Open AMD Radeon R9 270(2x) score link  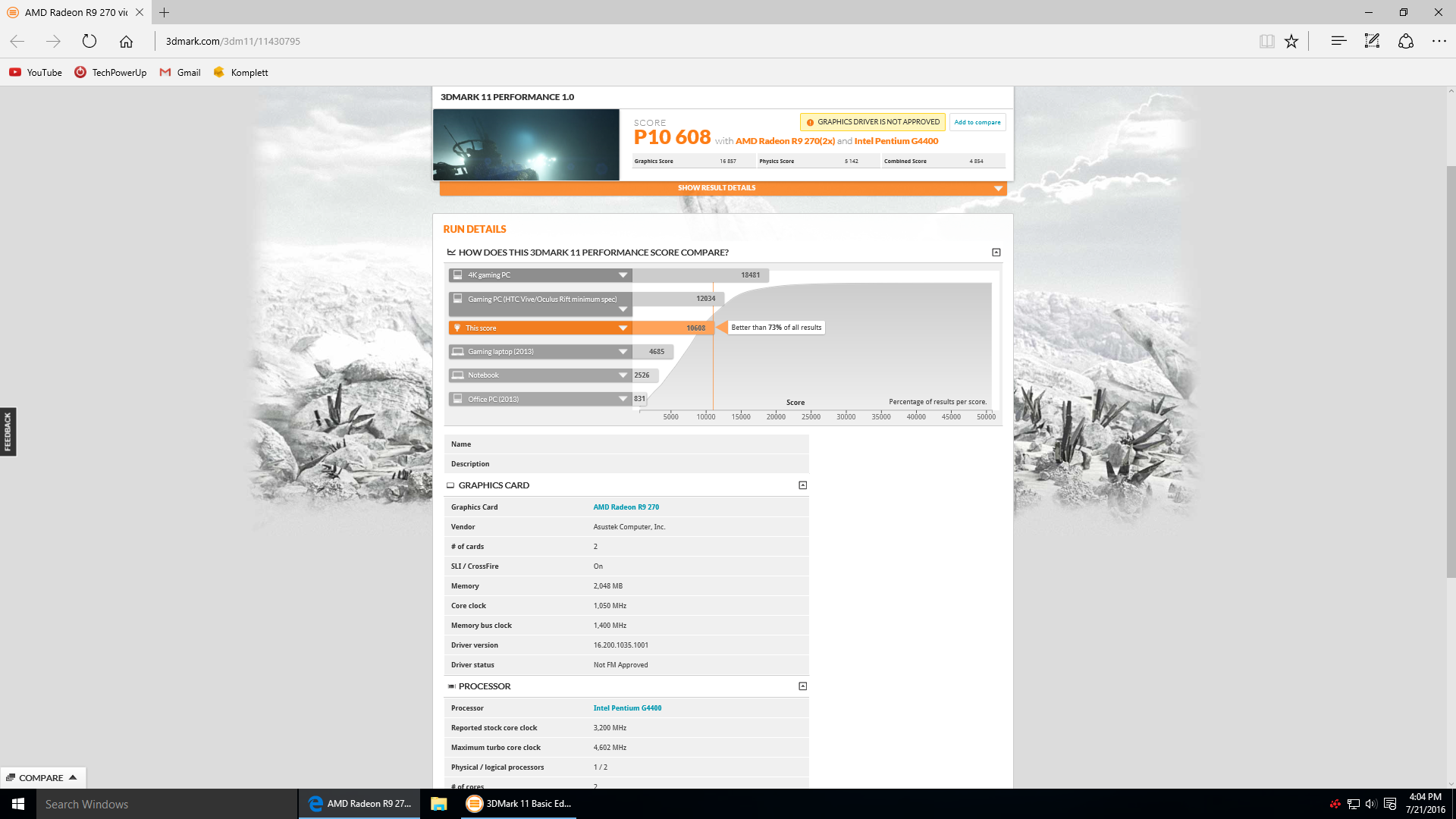785,141
